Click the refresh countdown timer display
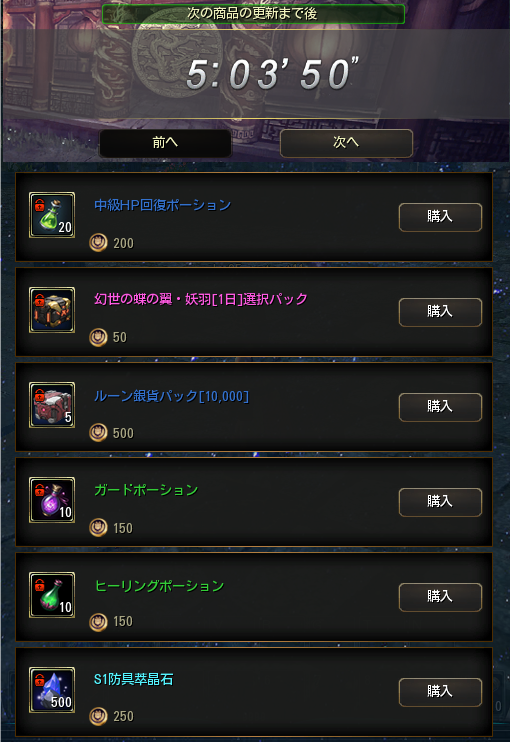Image resolution: width=510 pixels, height=742 pixels. [273, 74]
